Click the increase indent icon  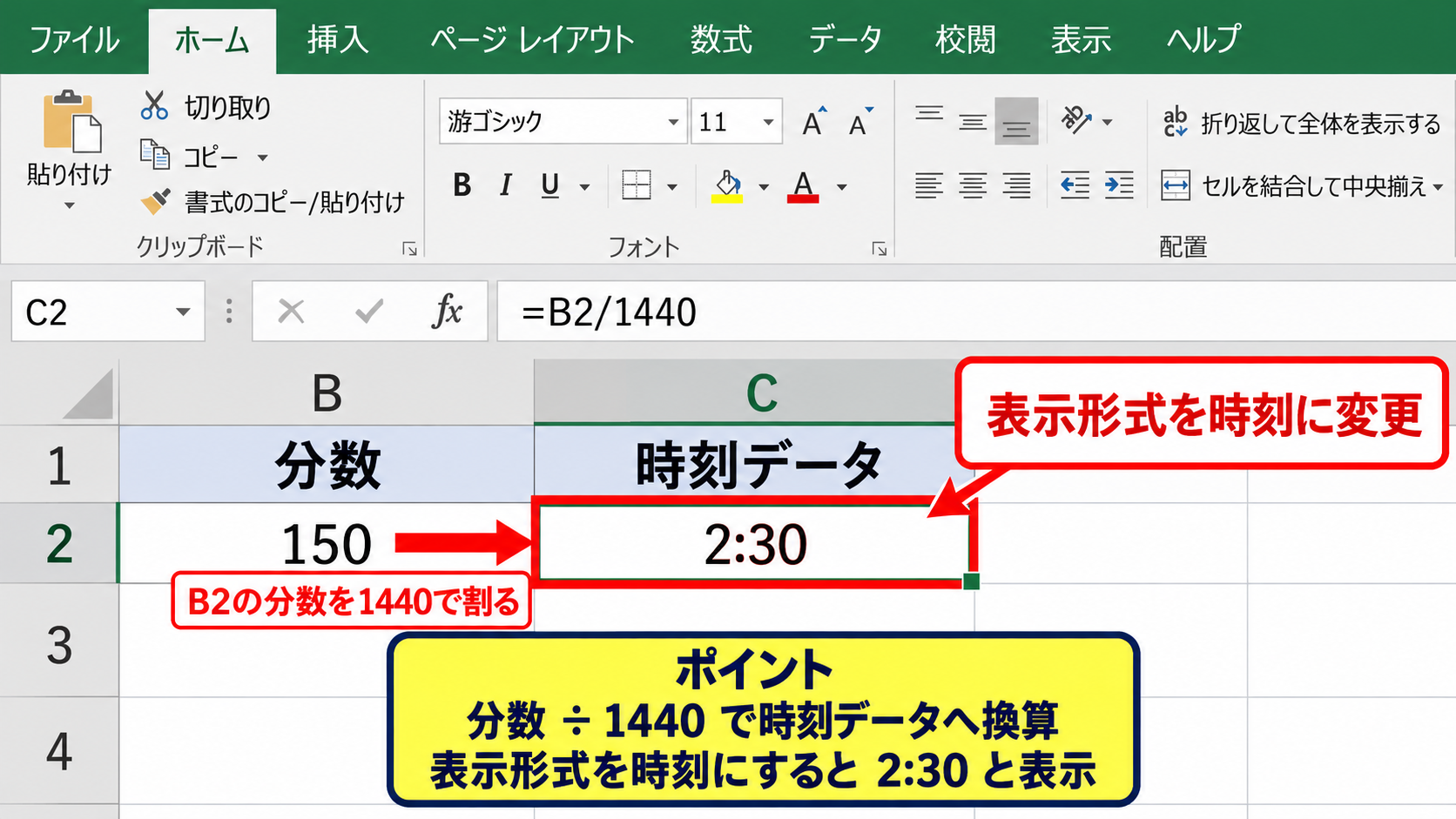tap(1119, 185)
